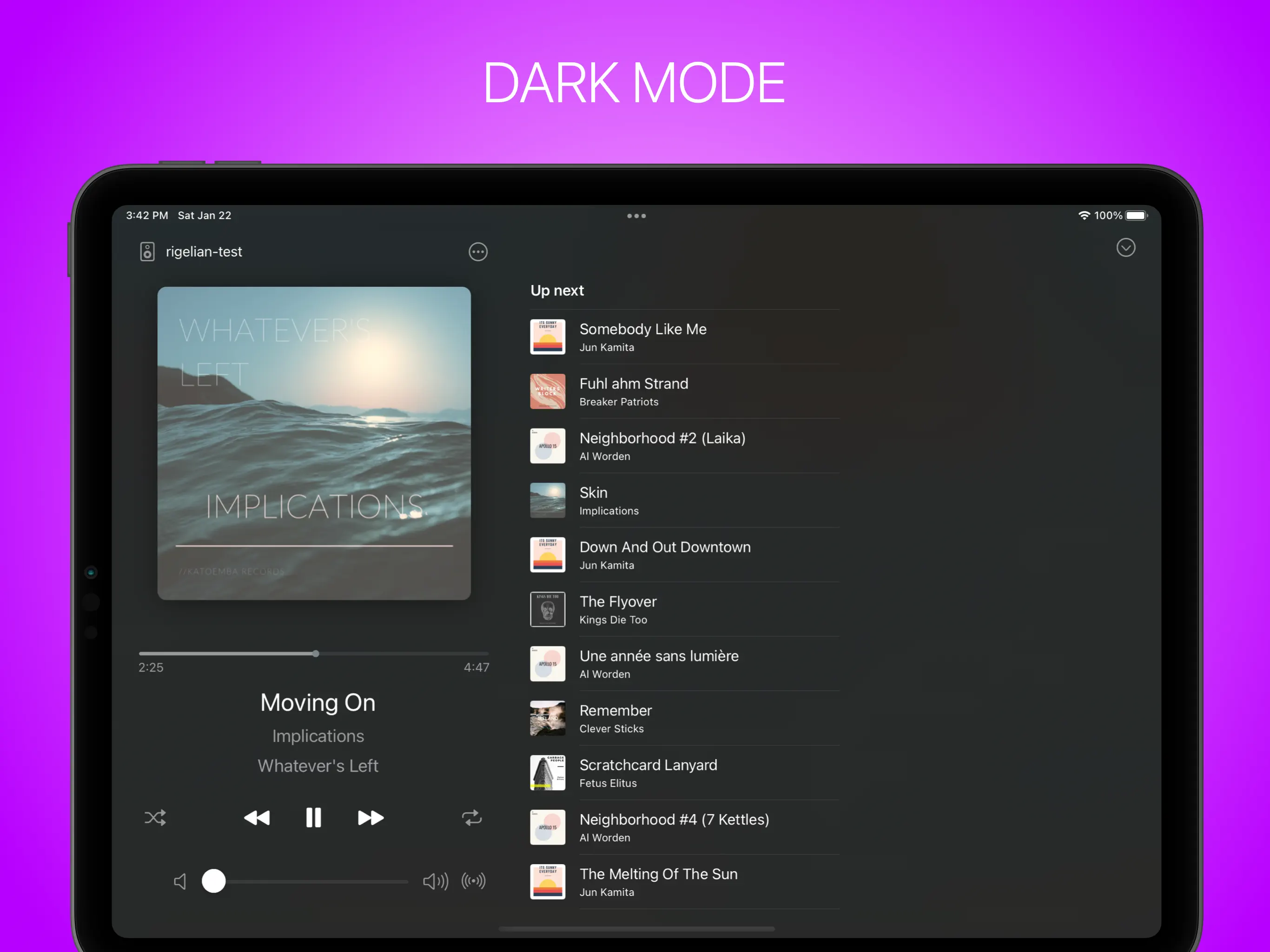Tap the Whatever's Left album artwork
The width and height of the screenshot is (1270, 952).
(x=314, y=443)
